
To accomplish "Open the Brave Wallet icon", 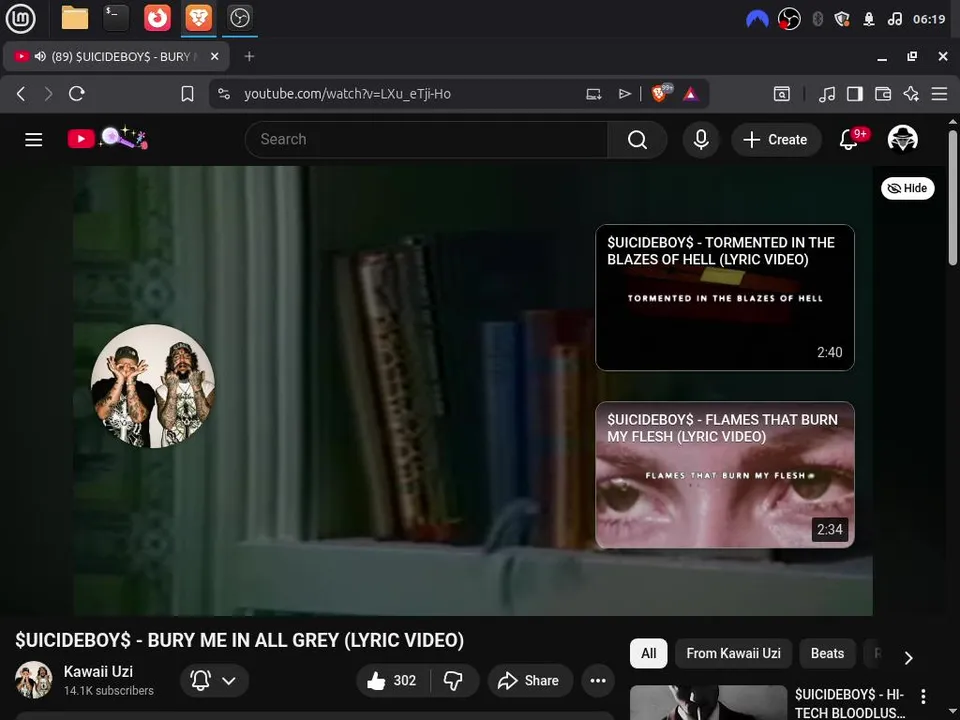I will (883, 94).
